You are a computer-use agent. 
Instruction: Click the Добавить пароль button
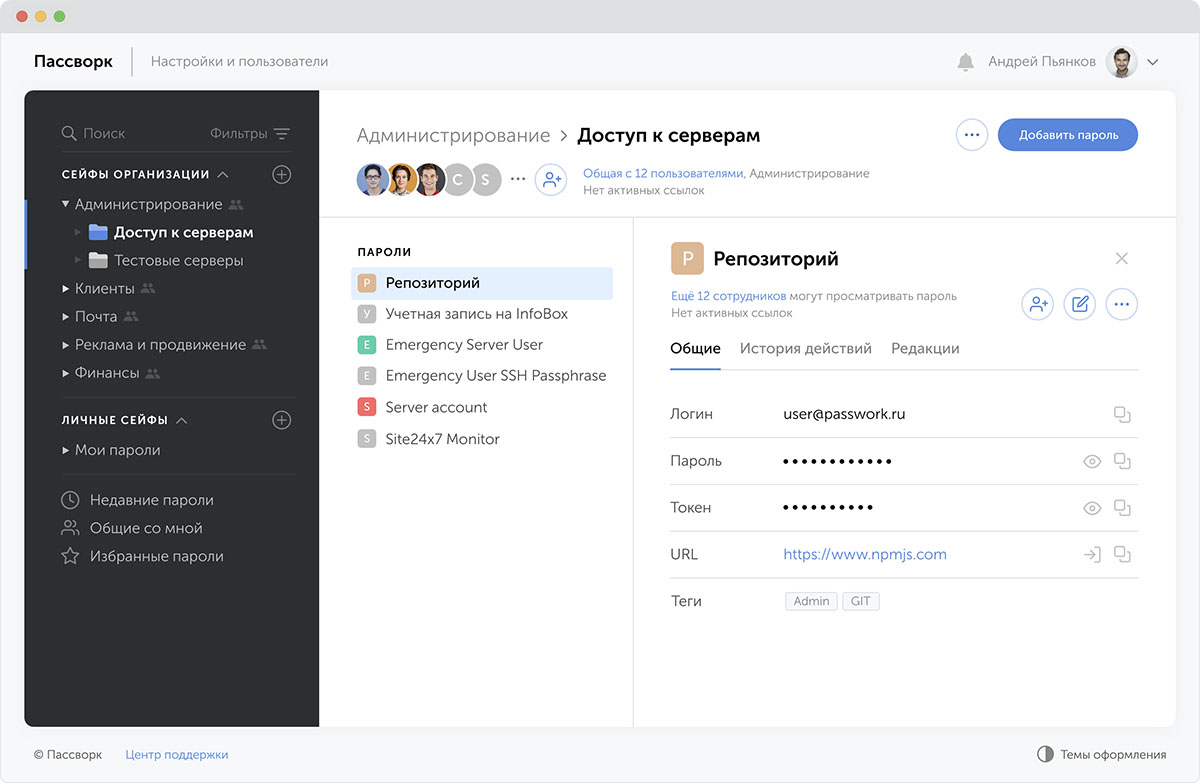(x=1067, y=135)
